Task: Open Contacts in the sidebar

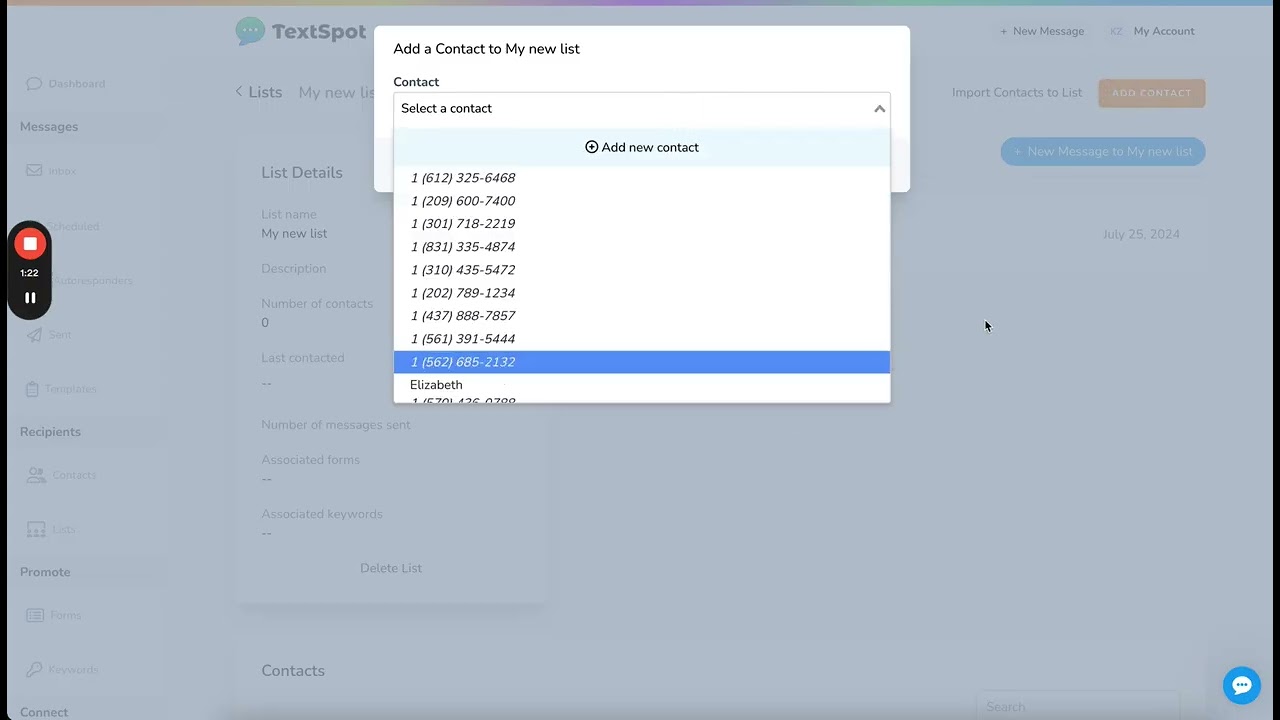Action: tap(62, 475)
